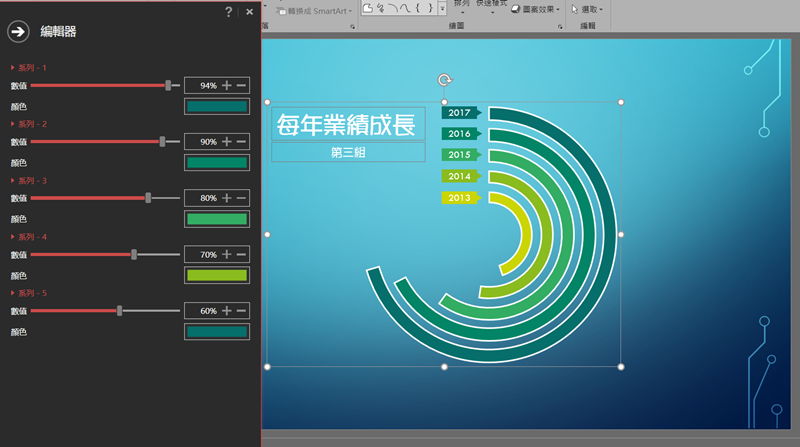Close the 編輯器 editor panel

click(x=249, y=12)
